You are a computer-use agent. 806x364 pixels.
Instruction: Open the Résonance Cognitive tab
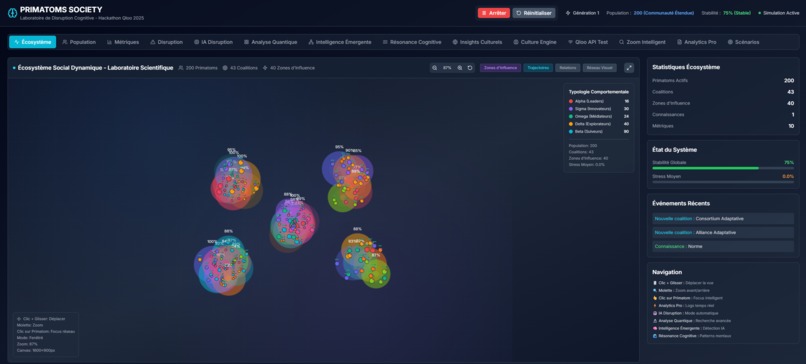412,42
